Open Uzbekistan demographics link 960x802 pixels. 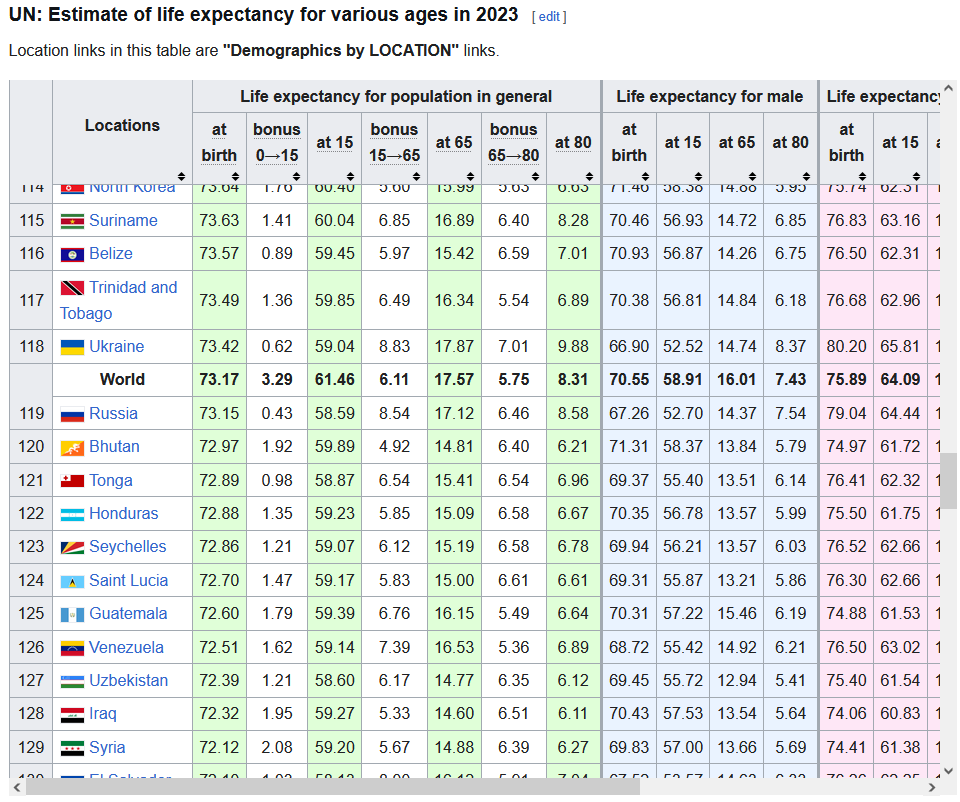[129, 680]
